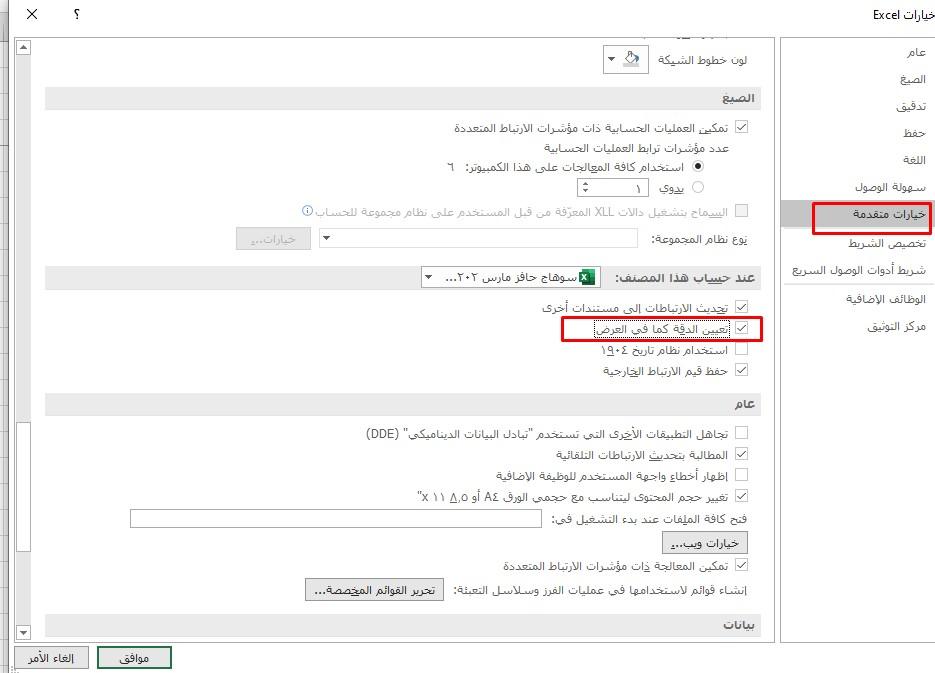
Task: Toggle تحديث الارتباطات إلى مستندات أخرى checkbox
Action: 741,306
